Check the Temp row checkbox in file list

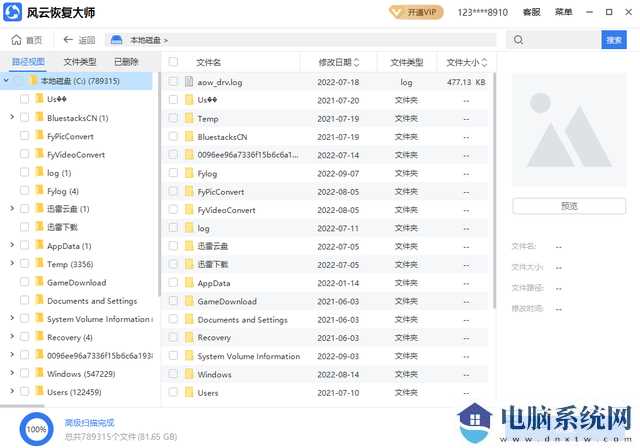pos(173,118)
